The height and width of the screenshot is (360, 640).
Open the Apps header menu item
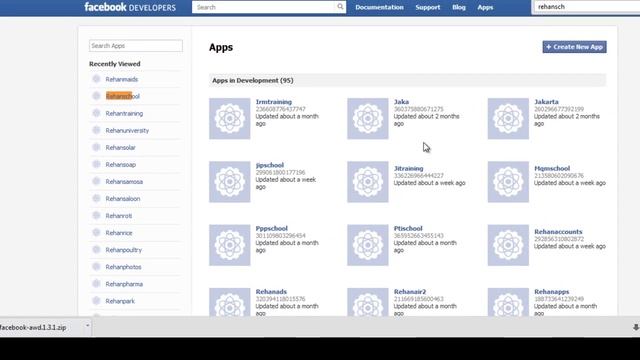[485, 7]
